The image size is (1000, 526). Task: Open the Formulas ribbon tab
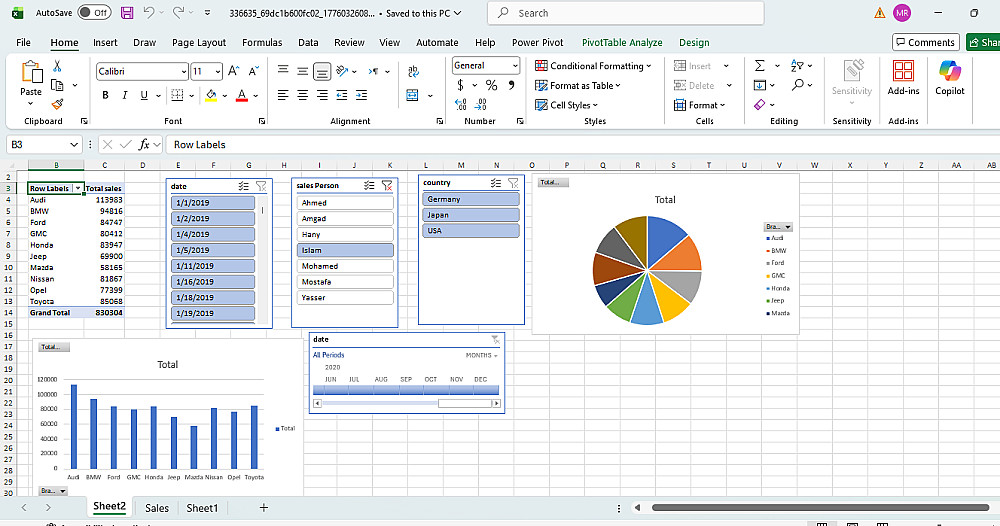(x=262, y=43)
